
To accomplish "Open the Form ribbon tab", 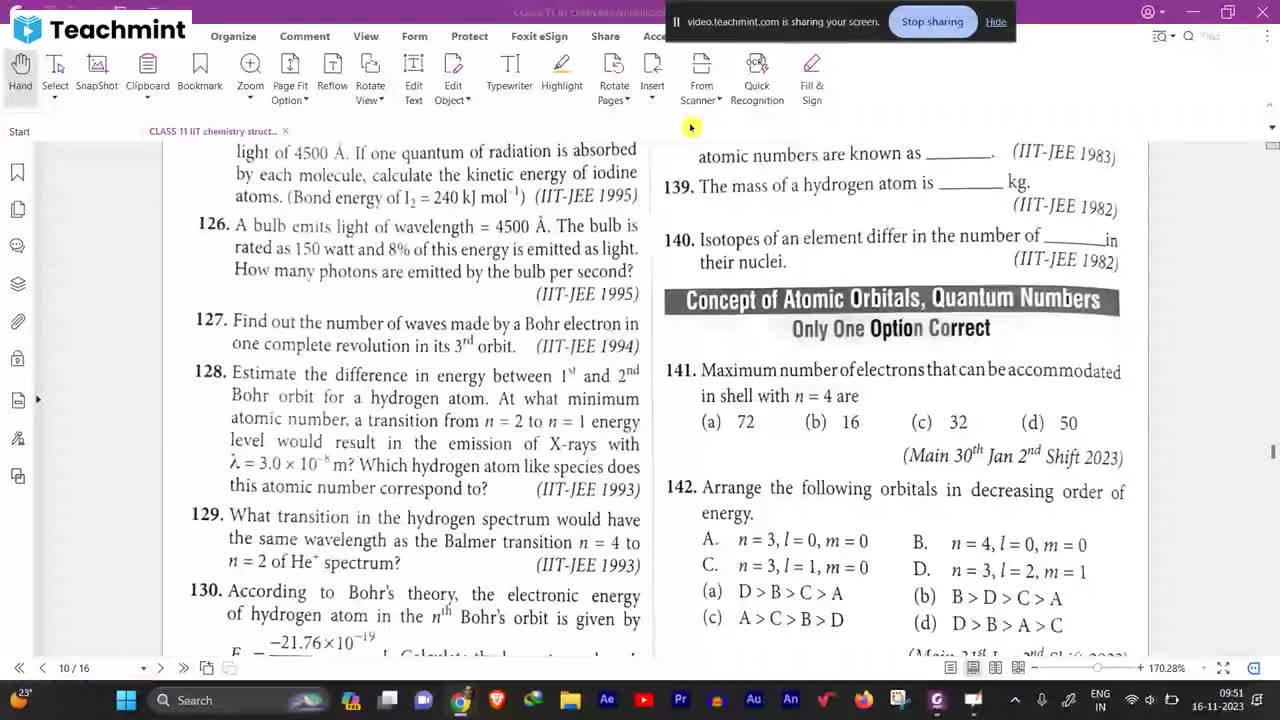I will 415,36.
